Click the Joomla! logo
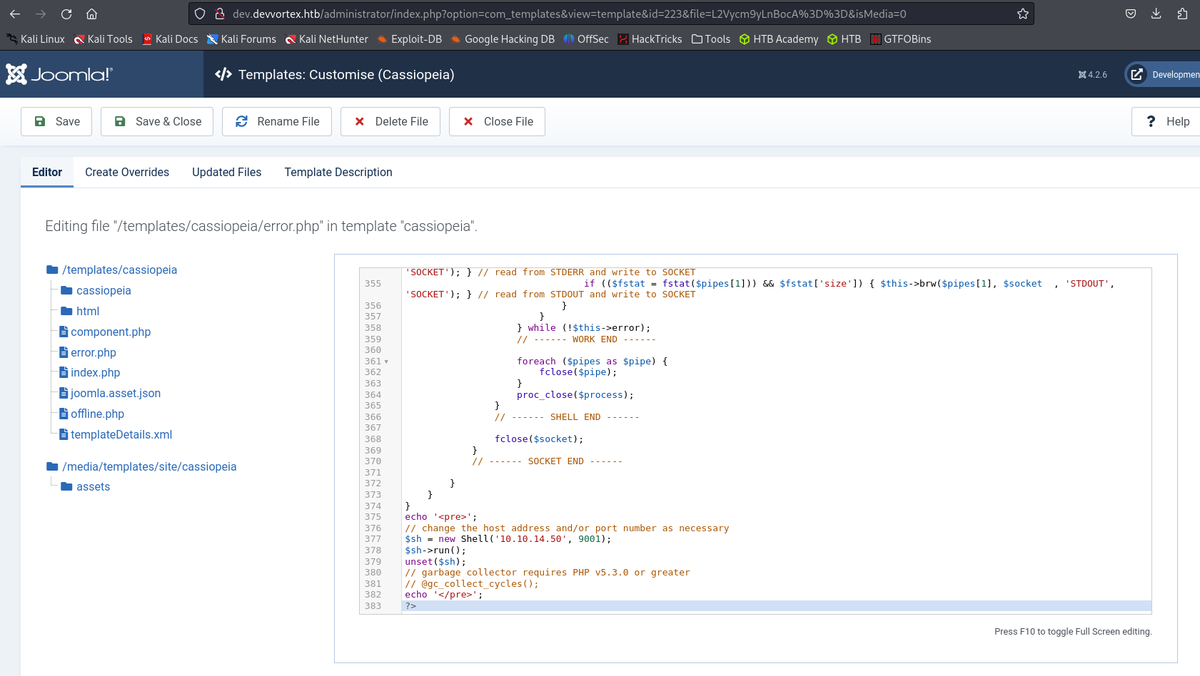Screen dimensions: 1200x676 tap(59, 74)
